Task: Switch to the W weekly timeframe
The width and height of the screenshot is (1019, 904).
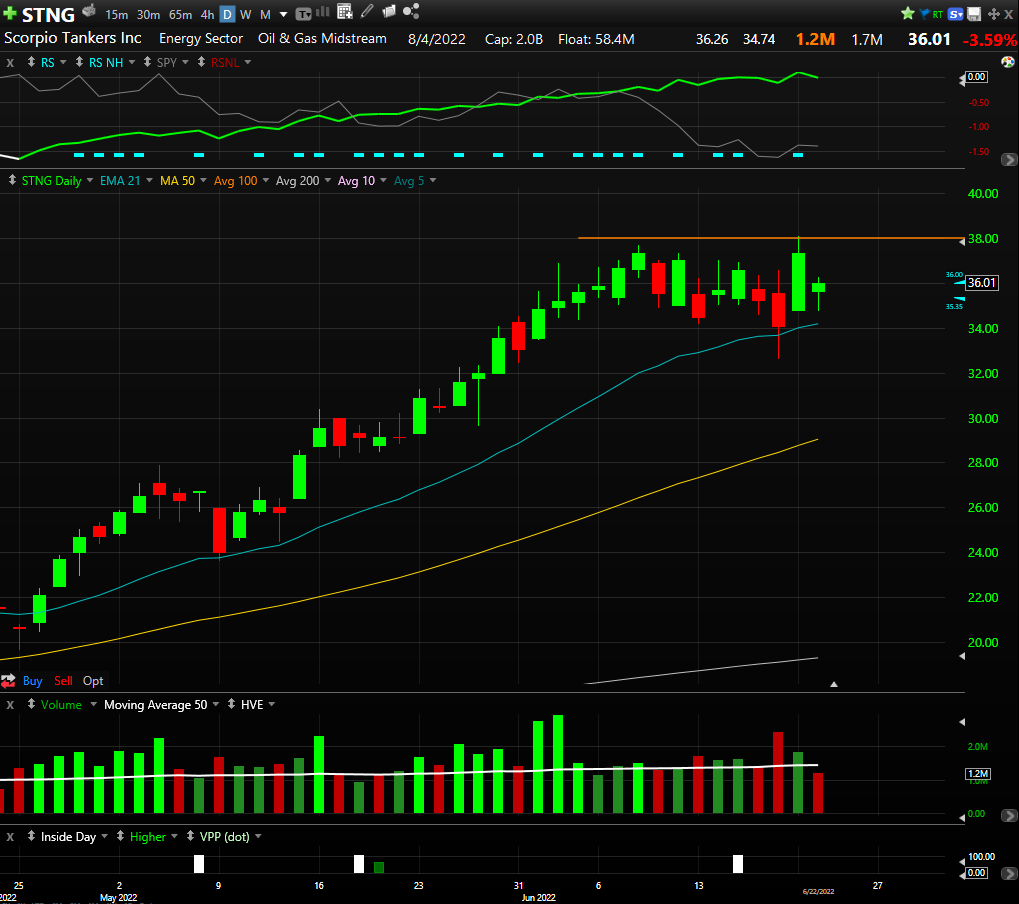Action: pos(246,14)
